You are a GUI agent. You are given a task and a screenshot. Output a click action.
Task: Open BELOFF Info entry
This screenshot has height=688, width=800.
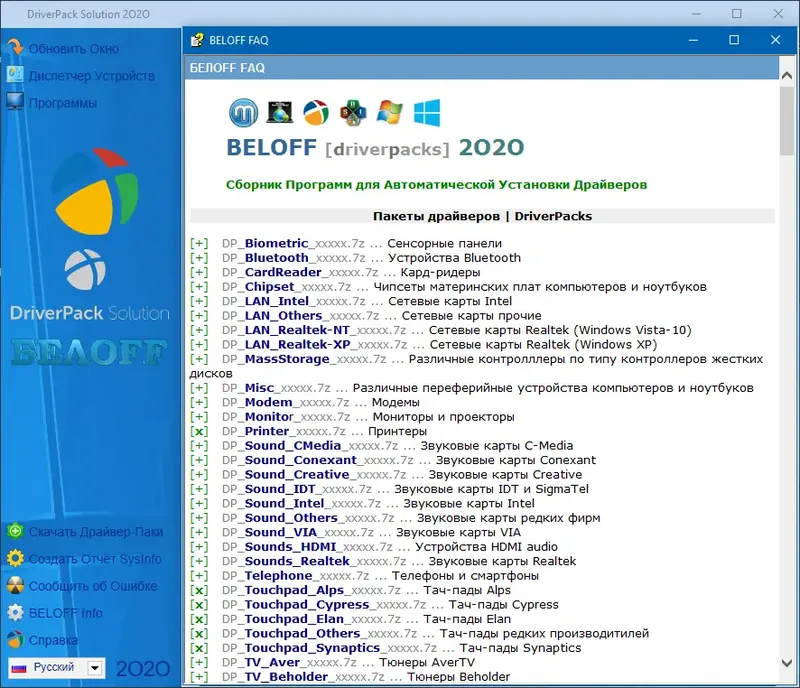(65, 613)
